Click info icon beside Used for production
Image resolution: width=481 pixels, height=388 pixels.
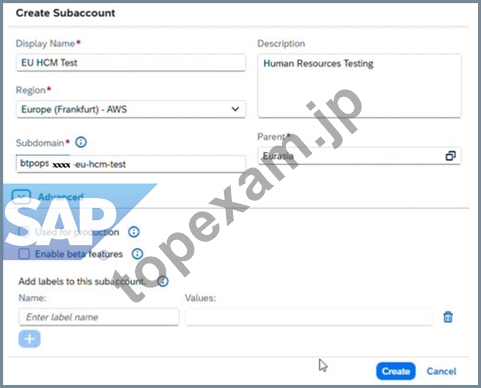pyautogui.click(x=134, y=232)
